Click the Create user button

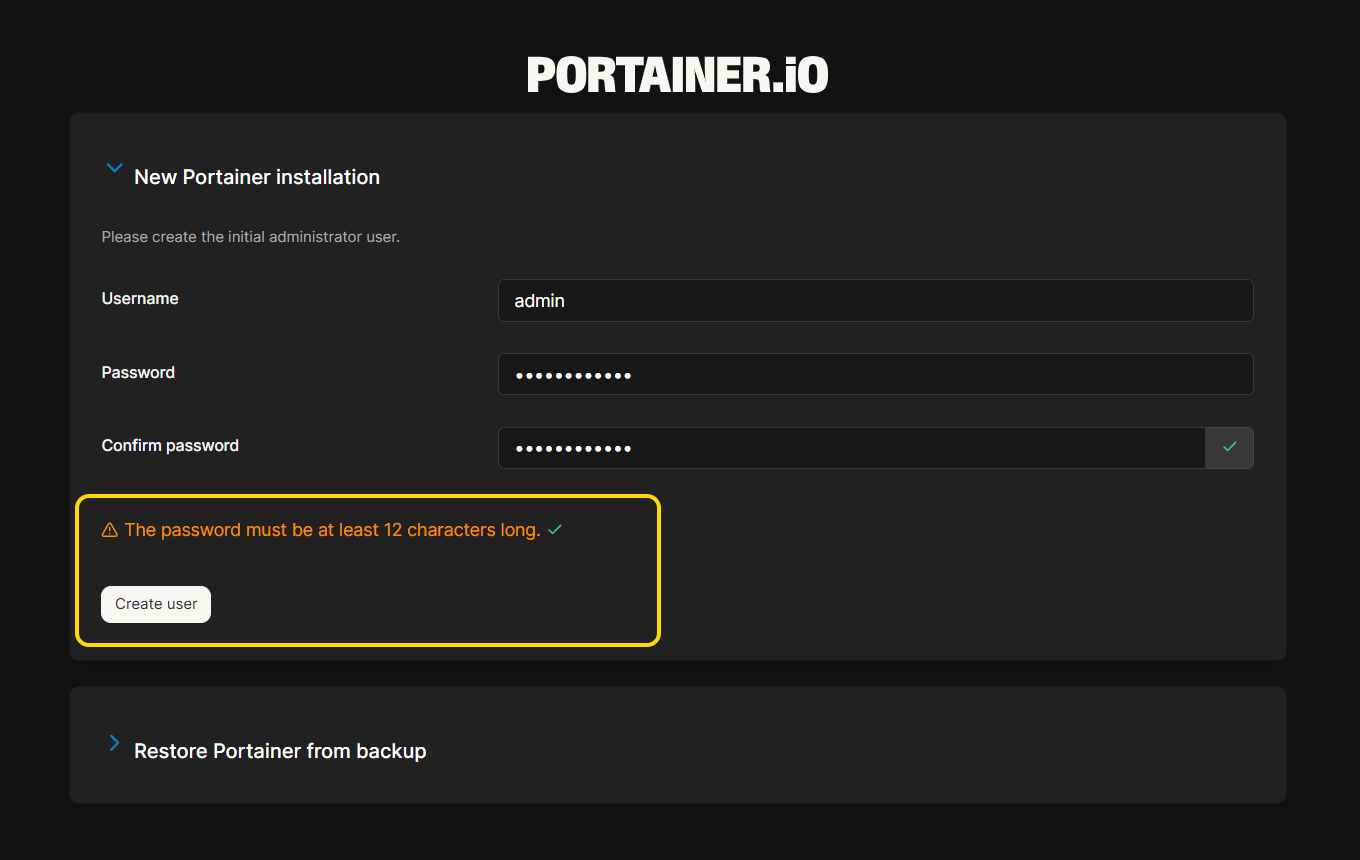(156, 604)
